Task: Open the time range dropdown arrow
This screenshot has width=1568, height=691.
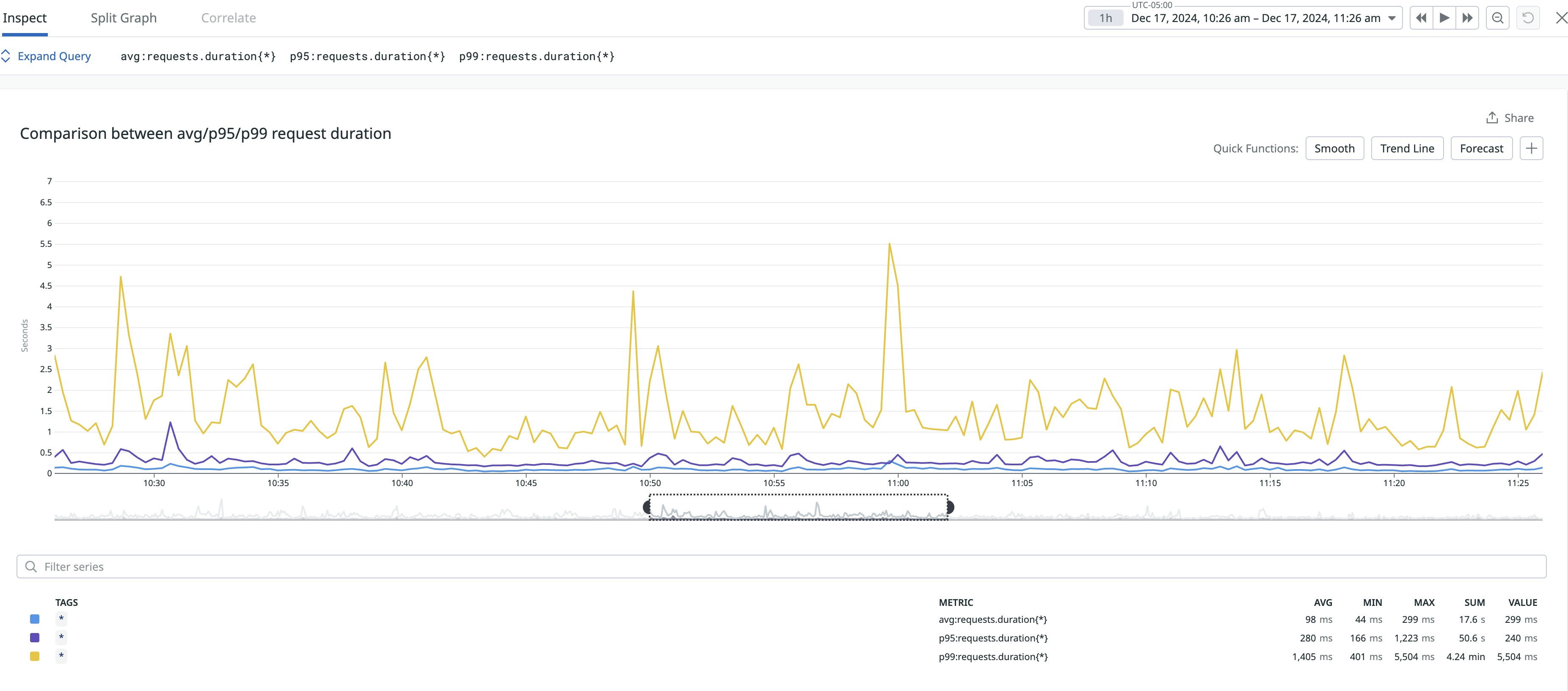Action: [1392, 18]
